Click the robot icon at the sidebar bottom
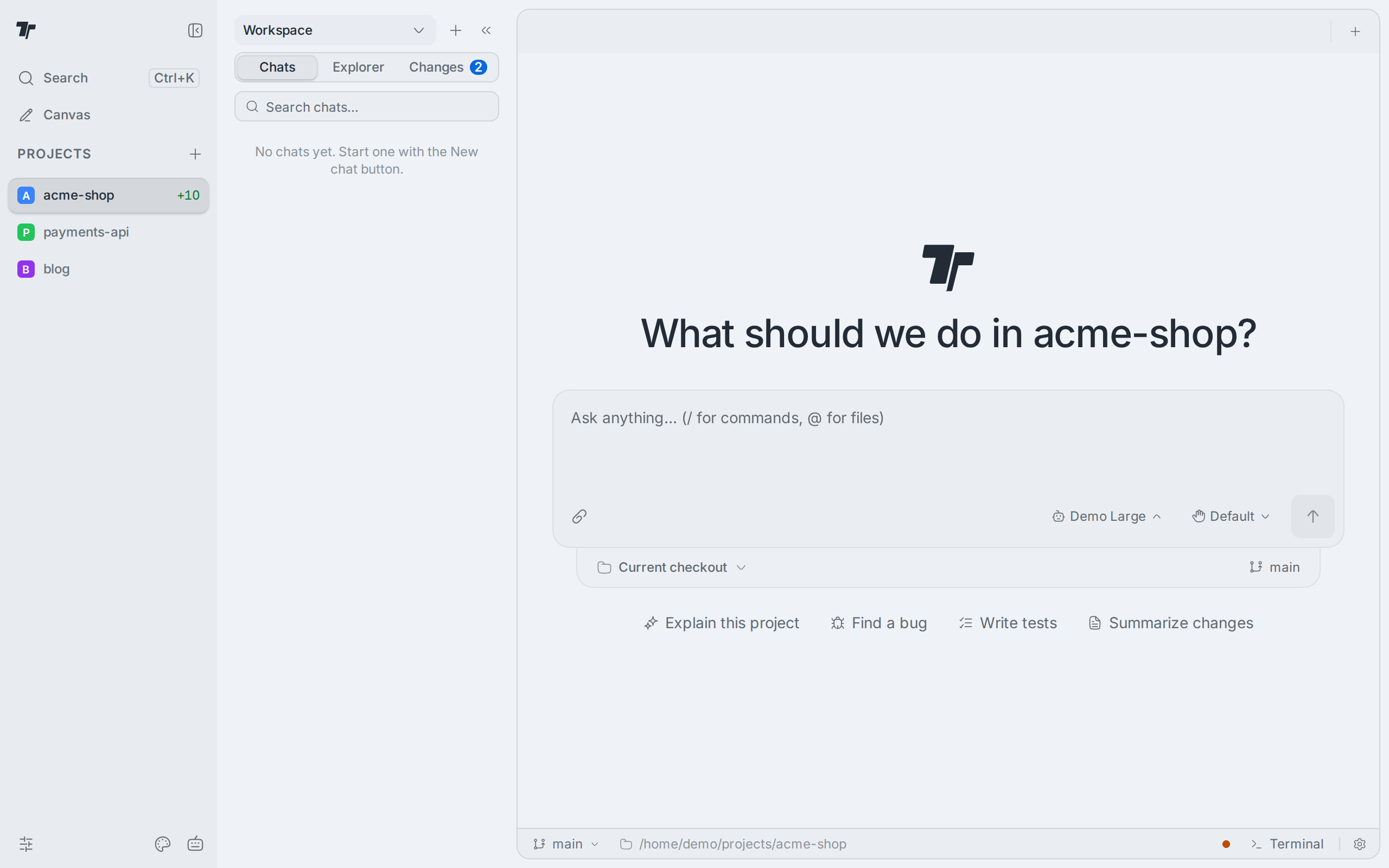The image size is (1389, 868). click(x=195, y=844)
